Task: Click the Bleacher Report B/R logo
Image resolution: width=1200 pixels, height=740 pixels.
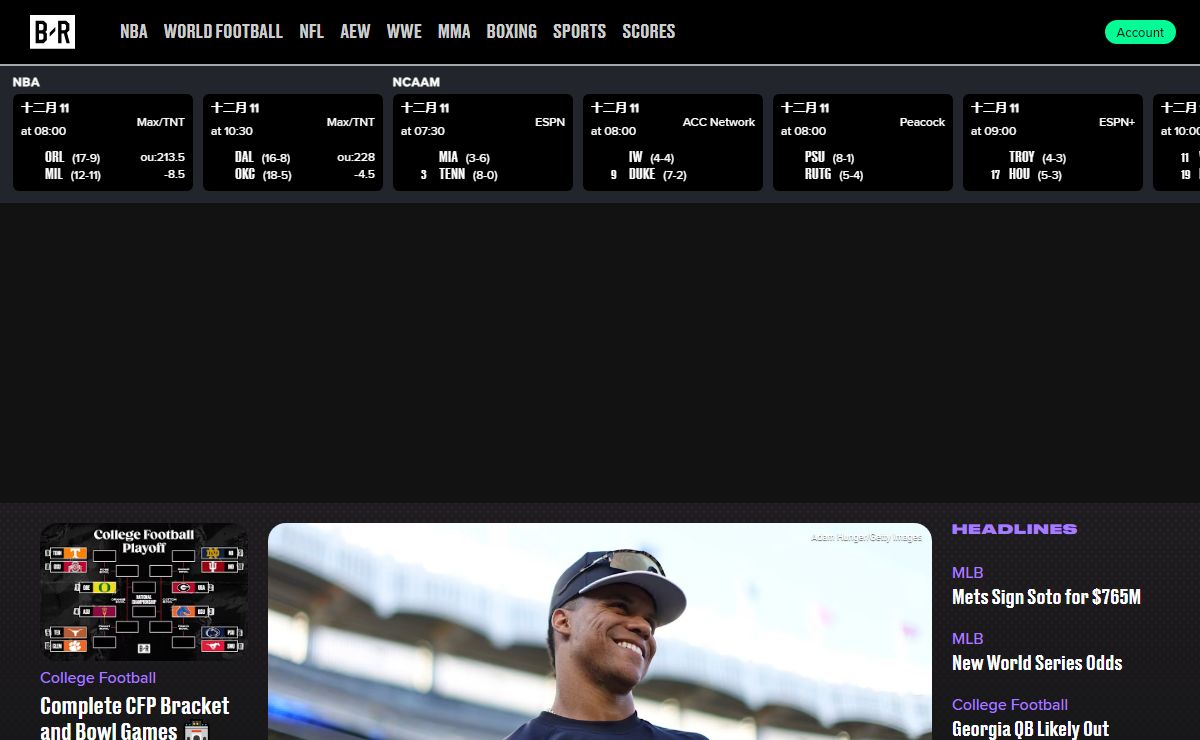Action: tap(52, 32)
